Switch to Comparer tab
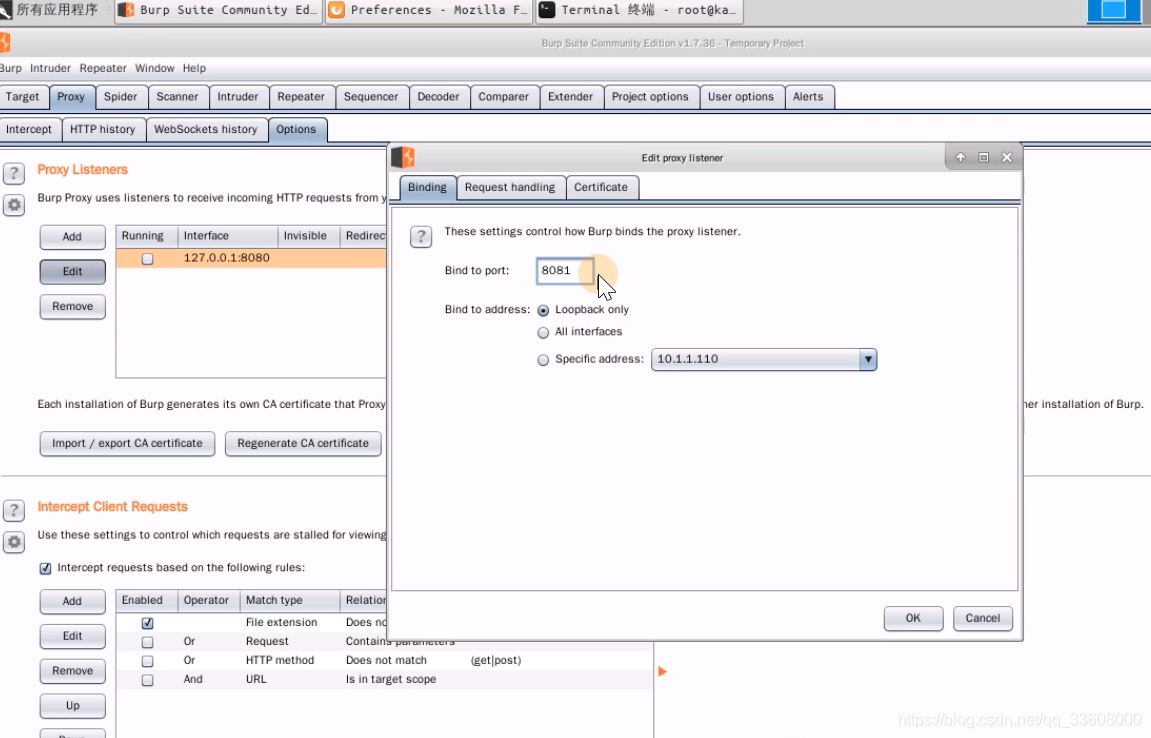 point(504,97)
